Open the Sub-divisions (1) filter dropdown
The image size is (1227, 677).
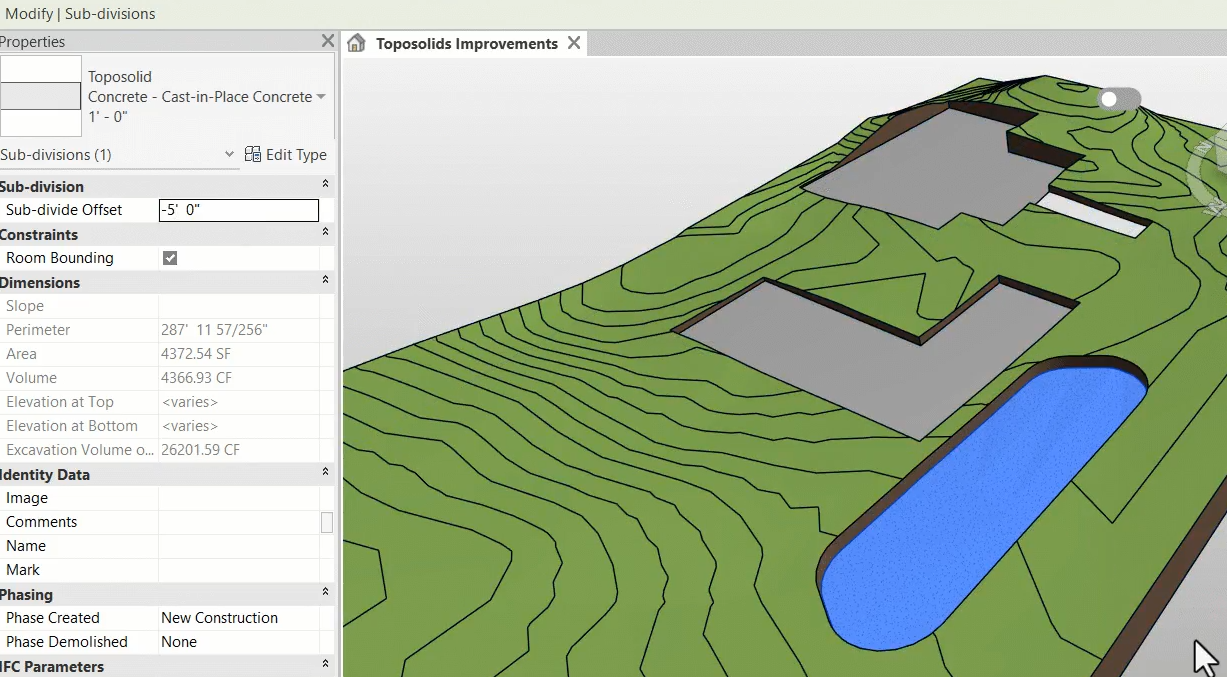point(229,154)
